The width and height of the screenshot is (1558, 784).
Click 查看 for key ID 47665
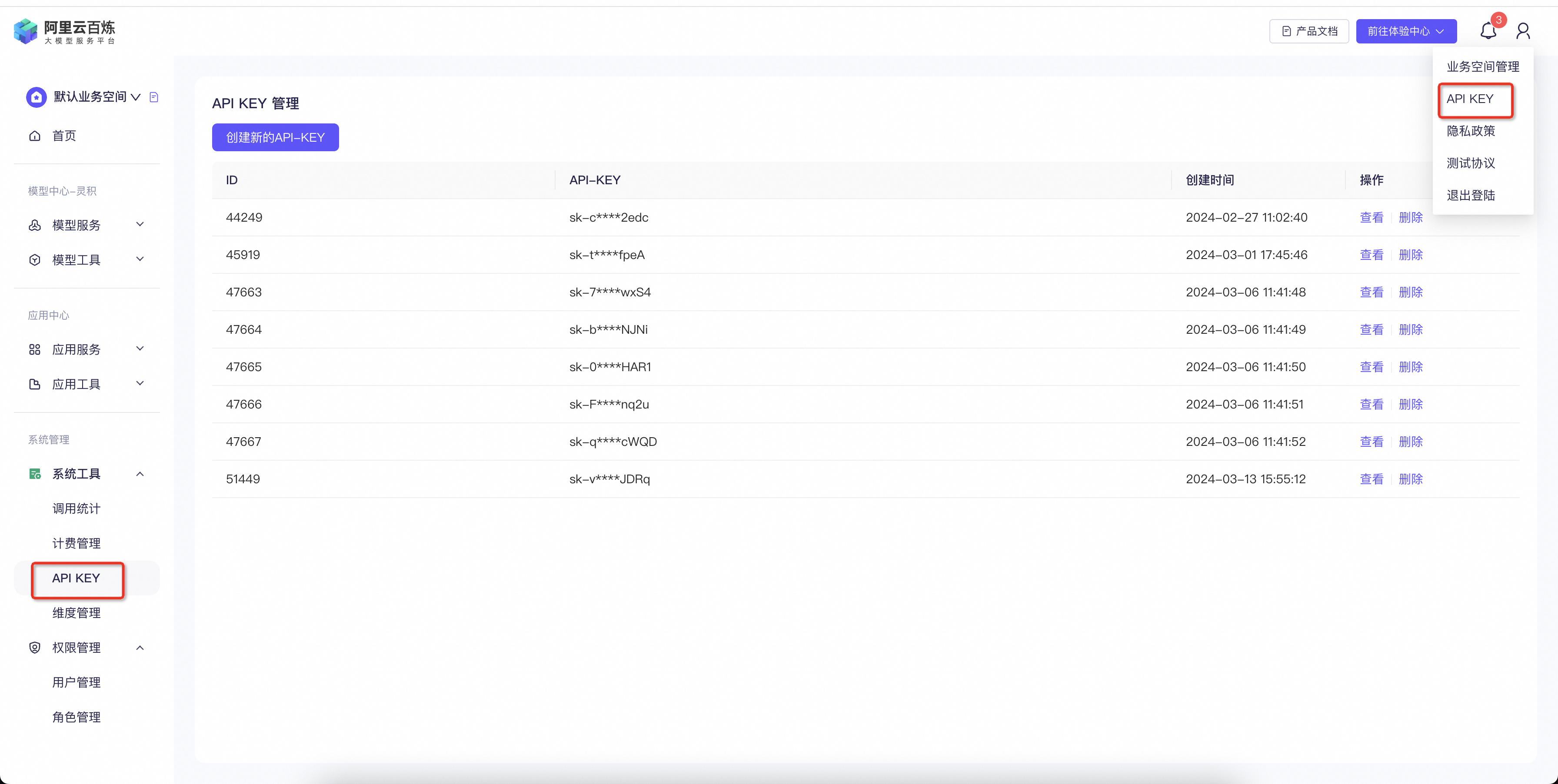(1371, 367)
